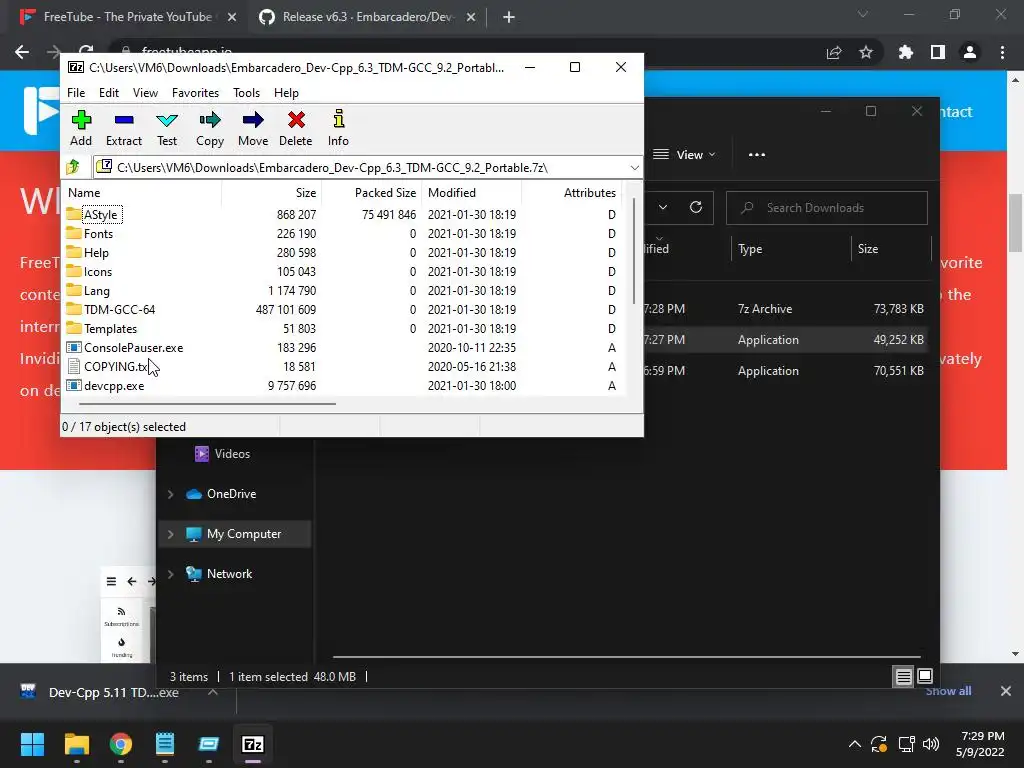1024x768 pixels.
Task: Open the See more ellipsis in Explorer
Action: (756, 155)
